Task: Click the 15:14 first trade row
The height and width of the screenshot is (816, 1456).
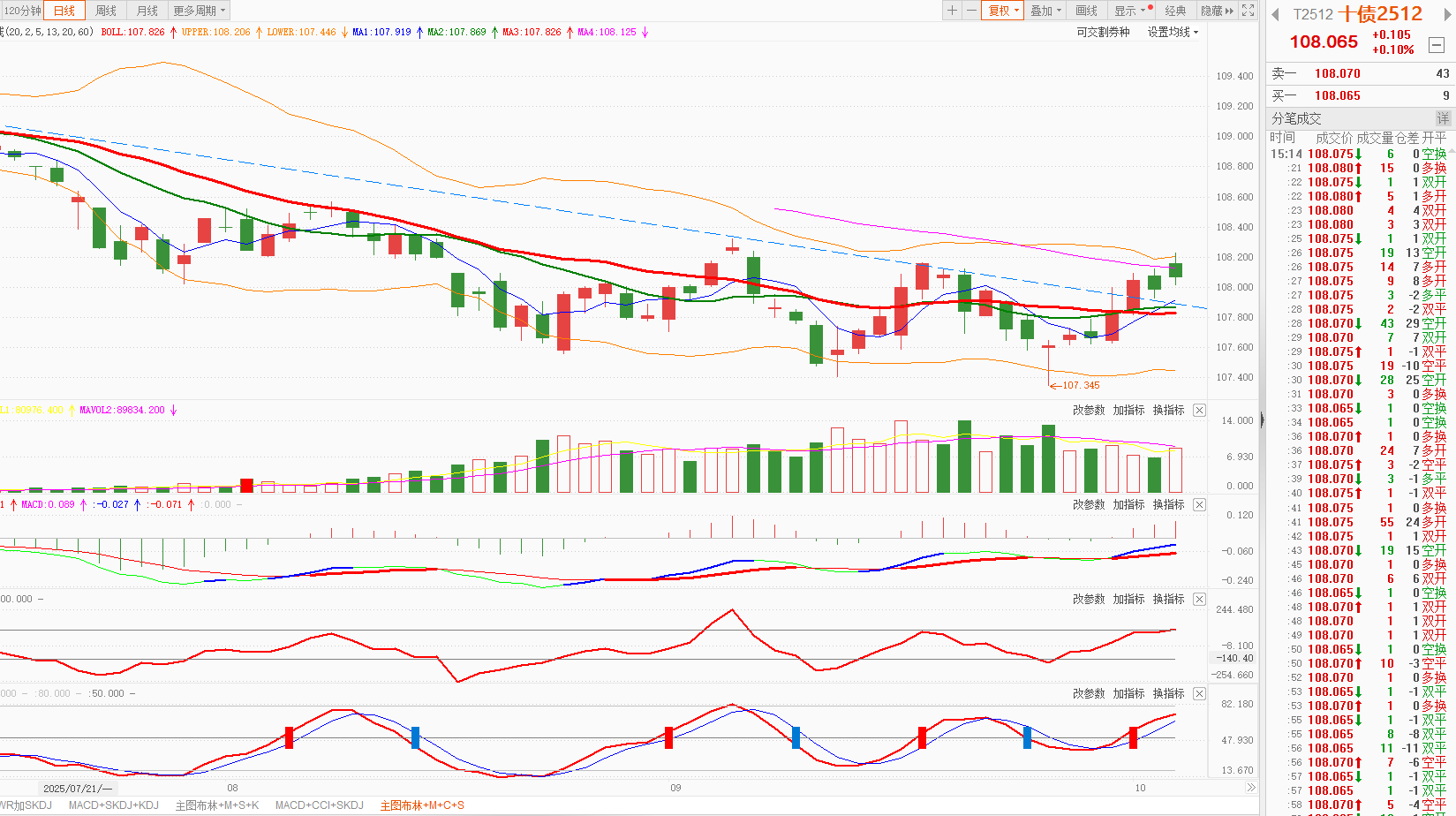Action: click(x=1360, y=154)
